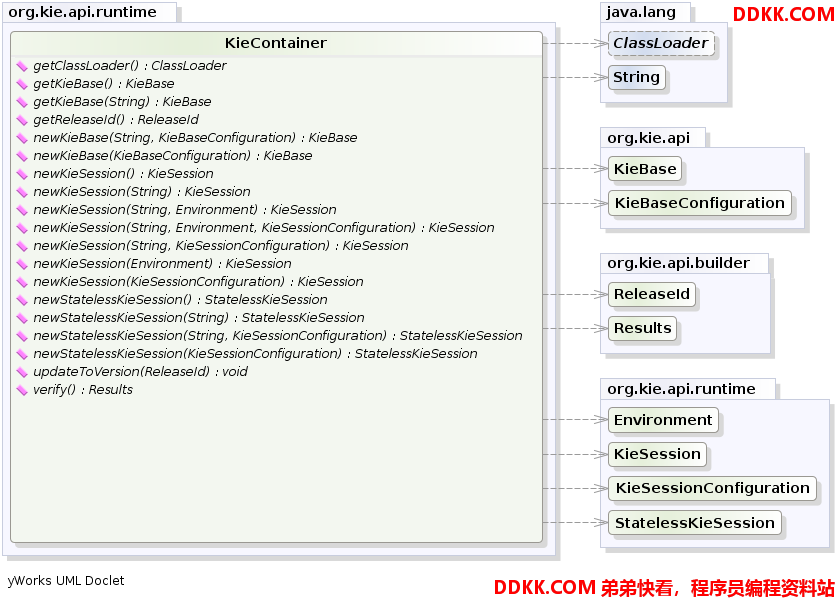Open the ClassLoader class box
The image size is (837, 598).
click(661, 43)
